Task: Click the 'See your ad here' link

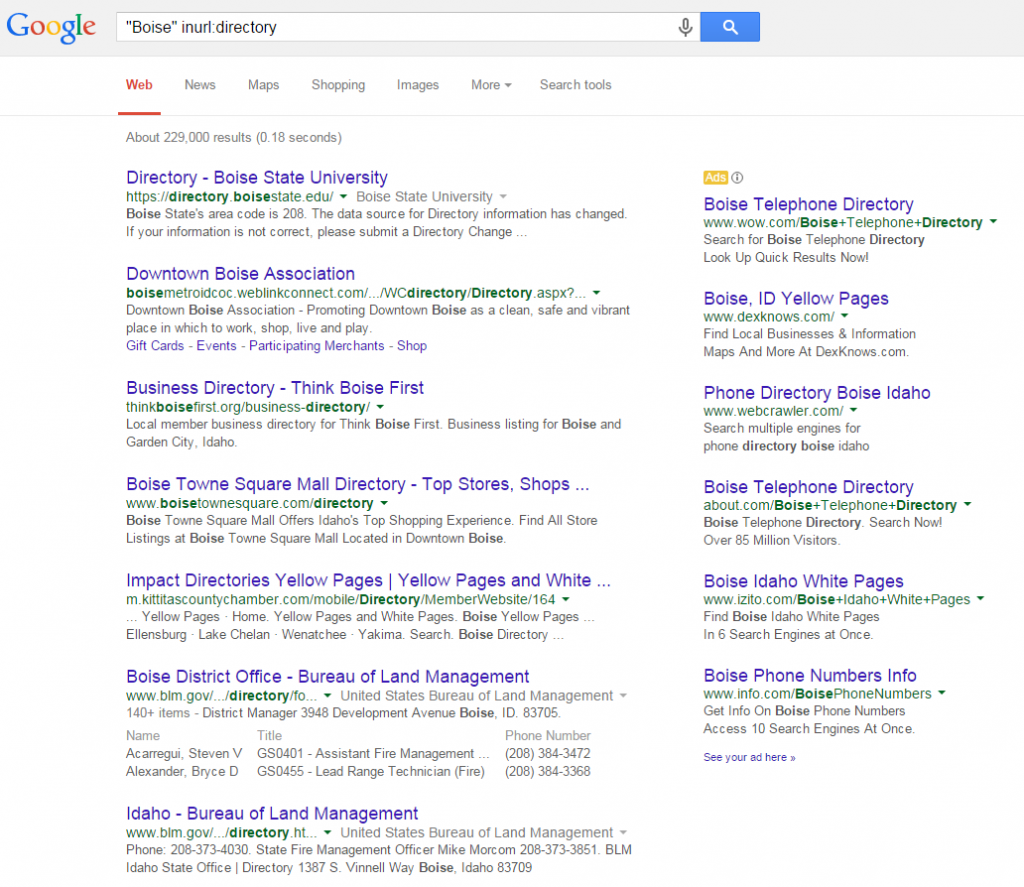Action: 749,757
